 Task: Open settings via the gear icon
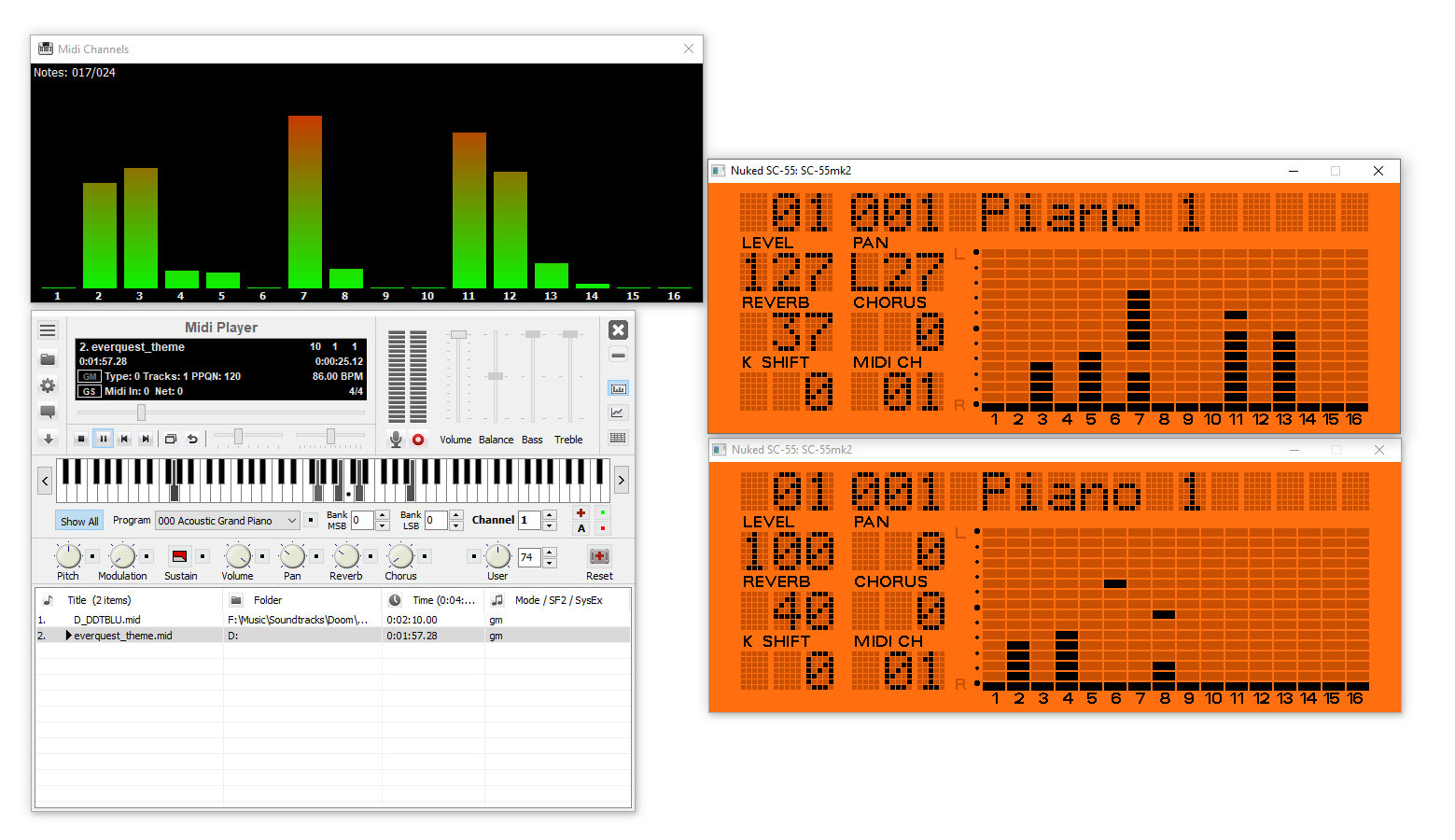point(48,385)
